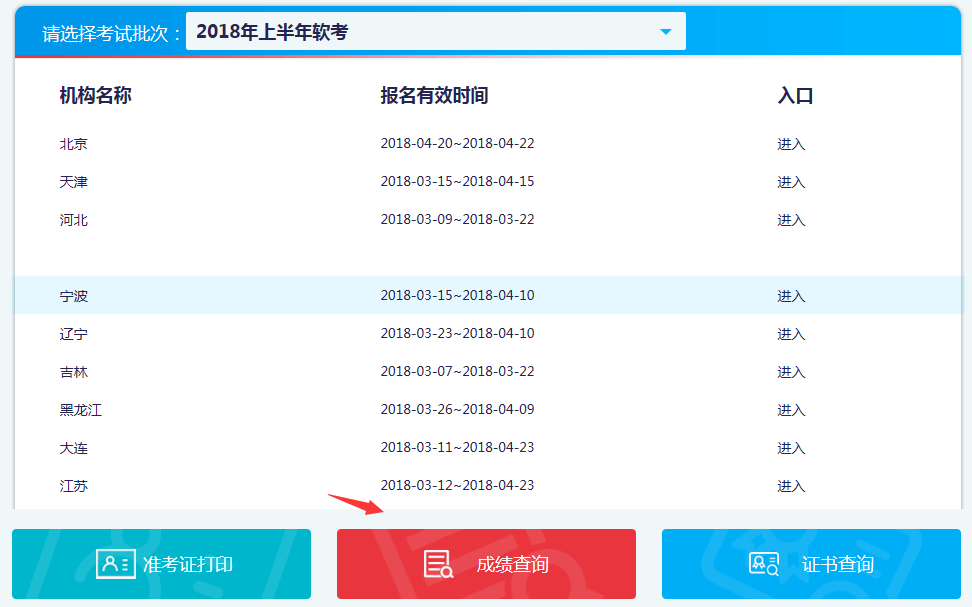The image size is (972, 607).
Task: Open 成绩查询 button
Action: (x=487, y=564)
